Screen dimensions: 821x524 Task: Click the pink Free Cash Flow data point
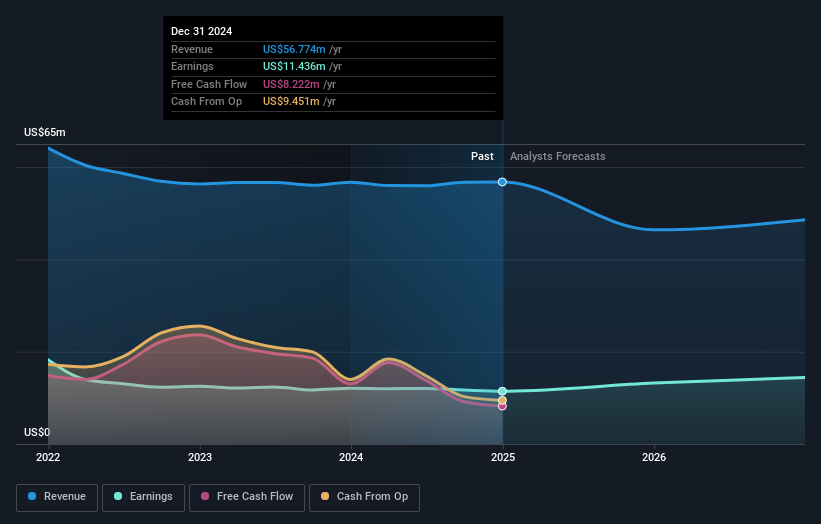pyautogui.click(x=502, y=406)
